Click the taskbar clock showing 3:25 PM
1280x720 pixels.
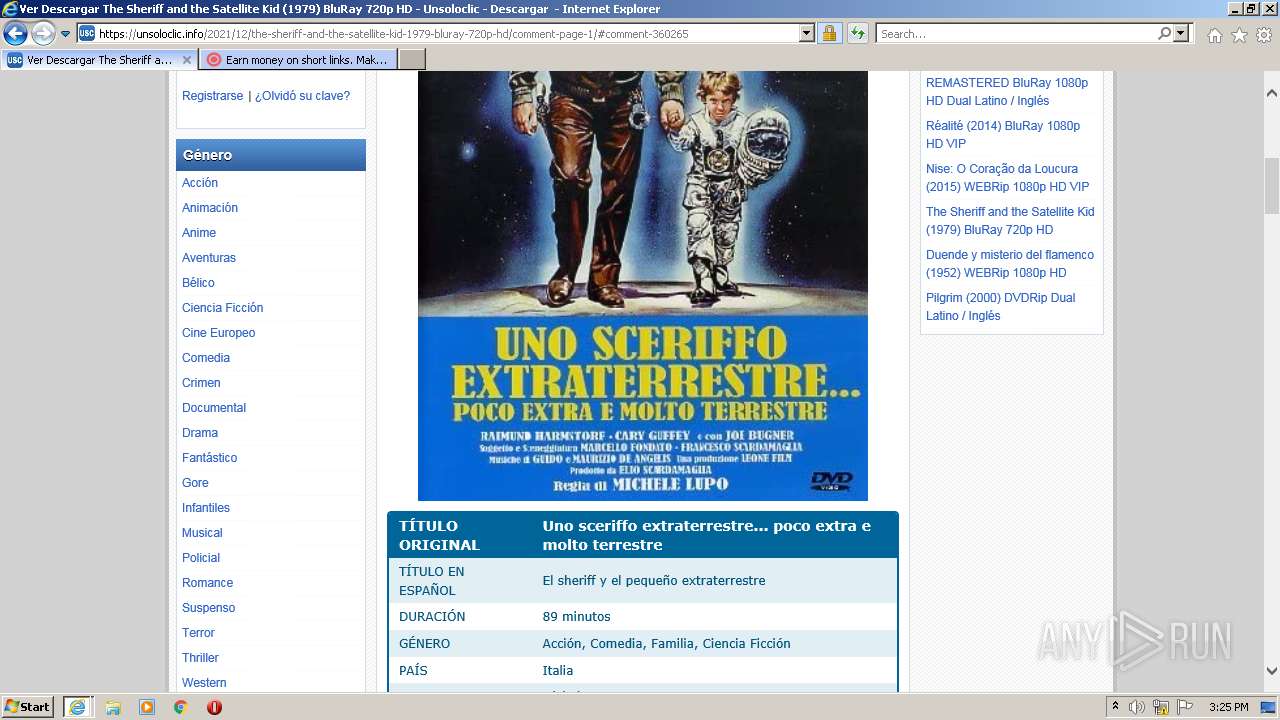pos(1228,707)
